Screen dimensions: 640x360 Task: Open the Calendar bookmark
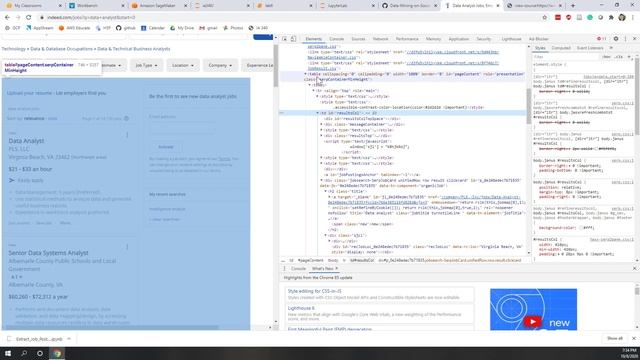(x=153, y=28)
